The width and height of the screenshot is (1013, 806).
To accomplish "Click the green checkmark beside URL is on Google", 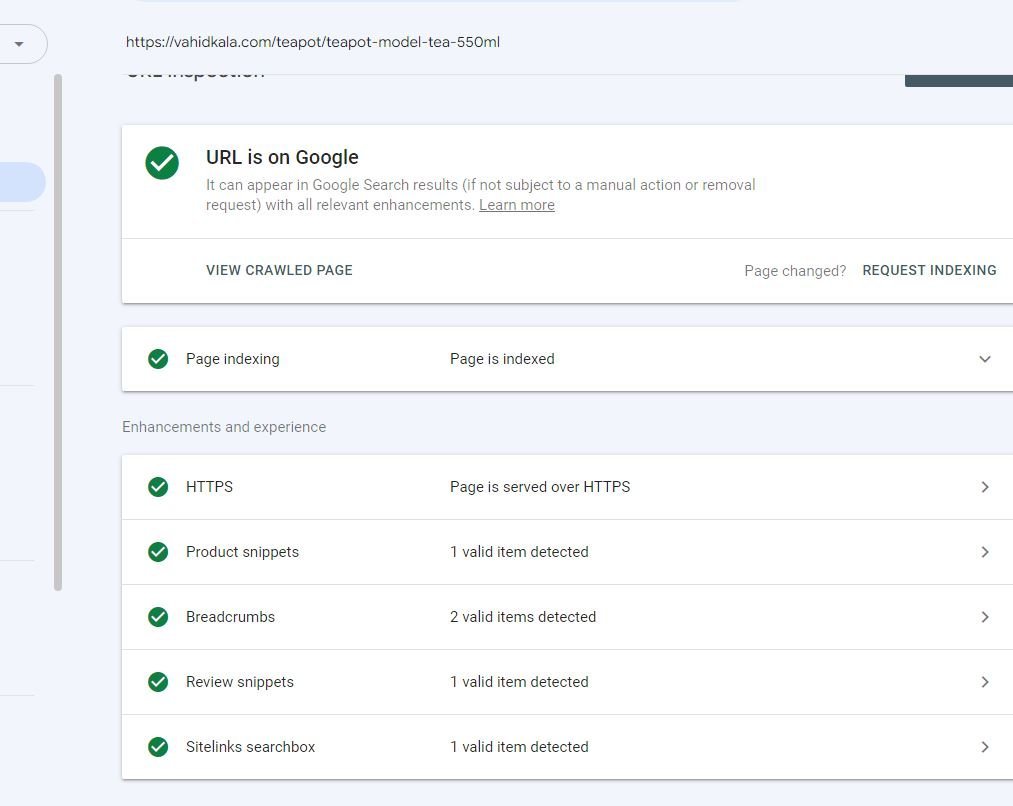I will (162, 163).
